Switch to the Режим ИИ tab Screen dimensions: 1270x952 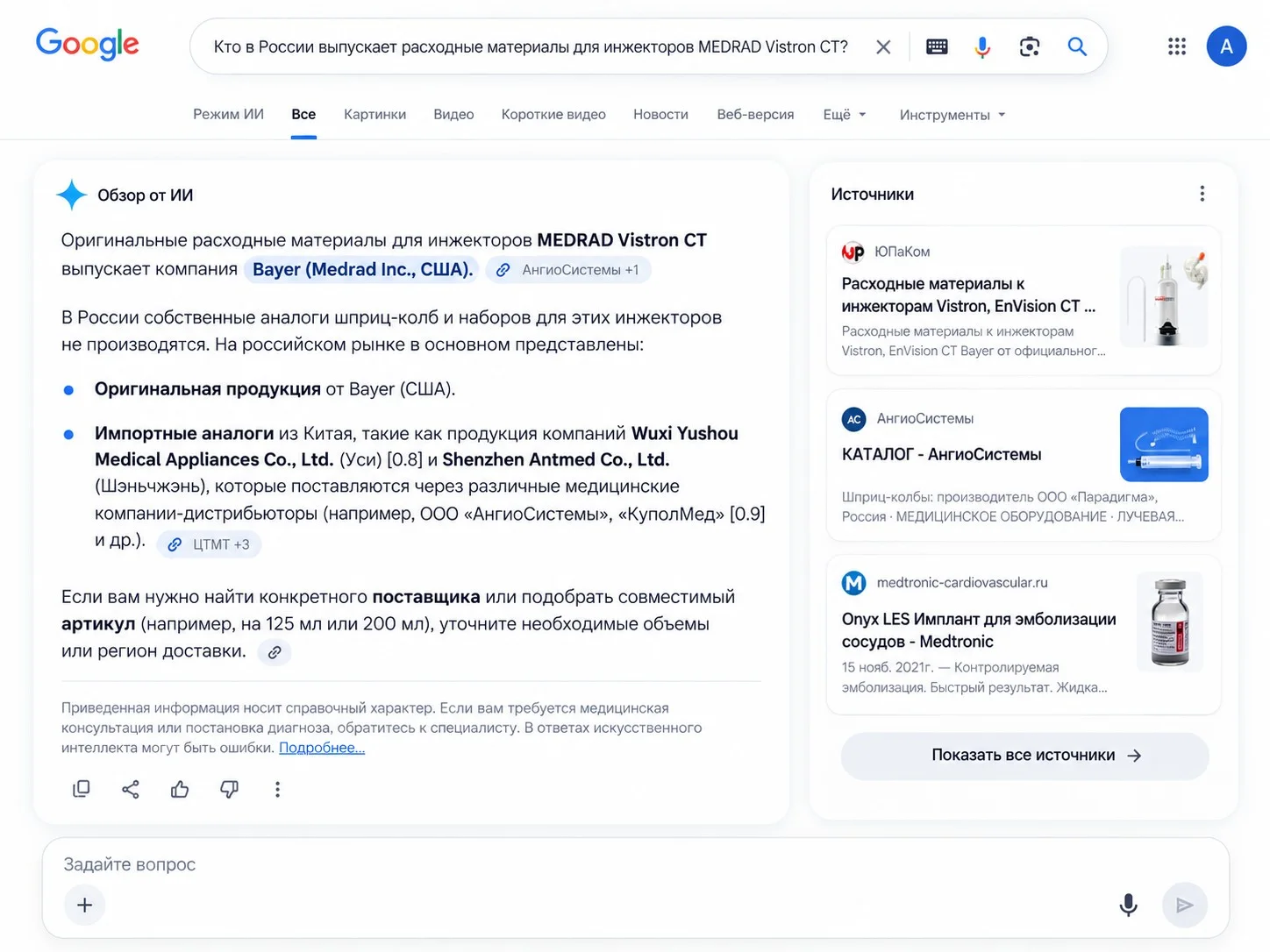(228, 115)
